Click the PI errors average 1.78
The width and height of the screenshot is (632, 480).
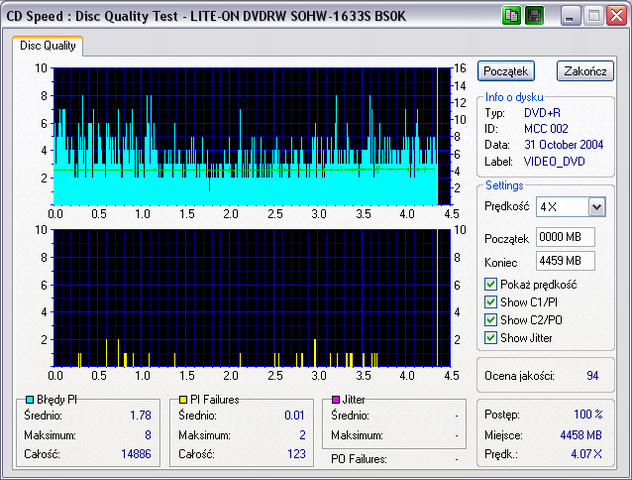140,416
